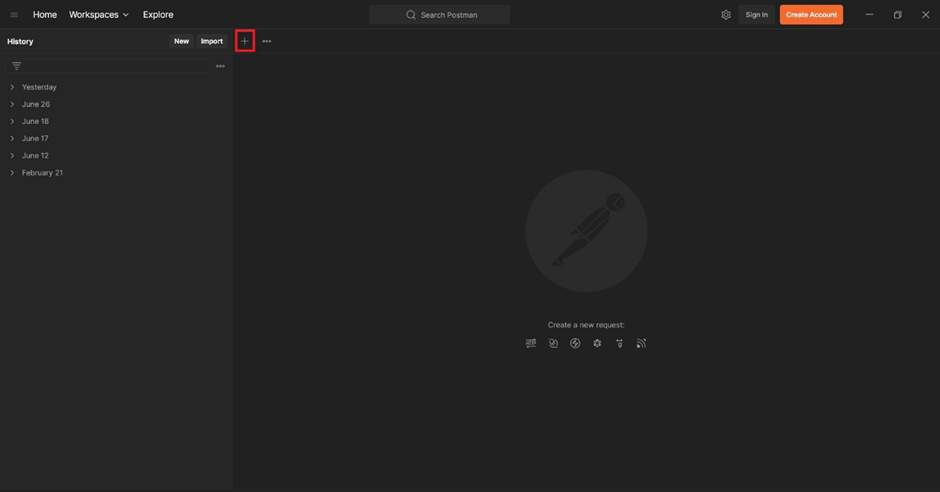Create a new Socket.IO request lightning icon
This screenshot has width=940, height=492.
(575, 343)
